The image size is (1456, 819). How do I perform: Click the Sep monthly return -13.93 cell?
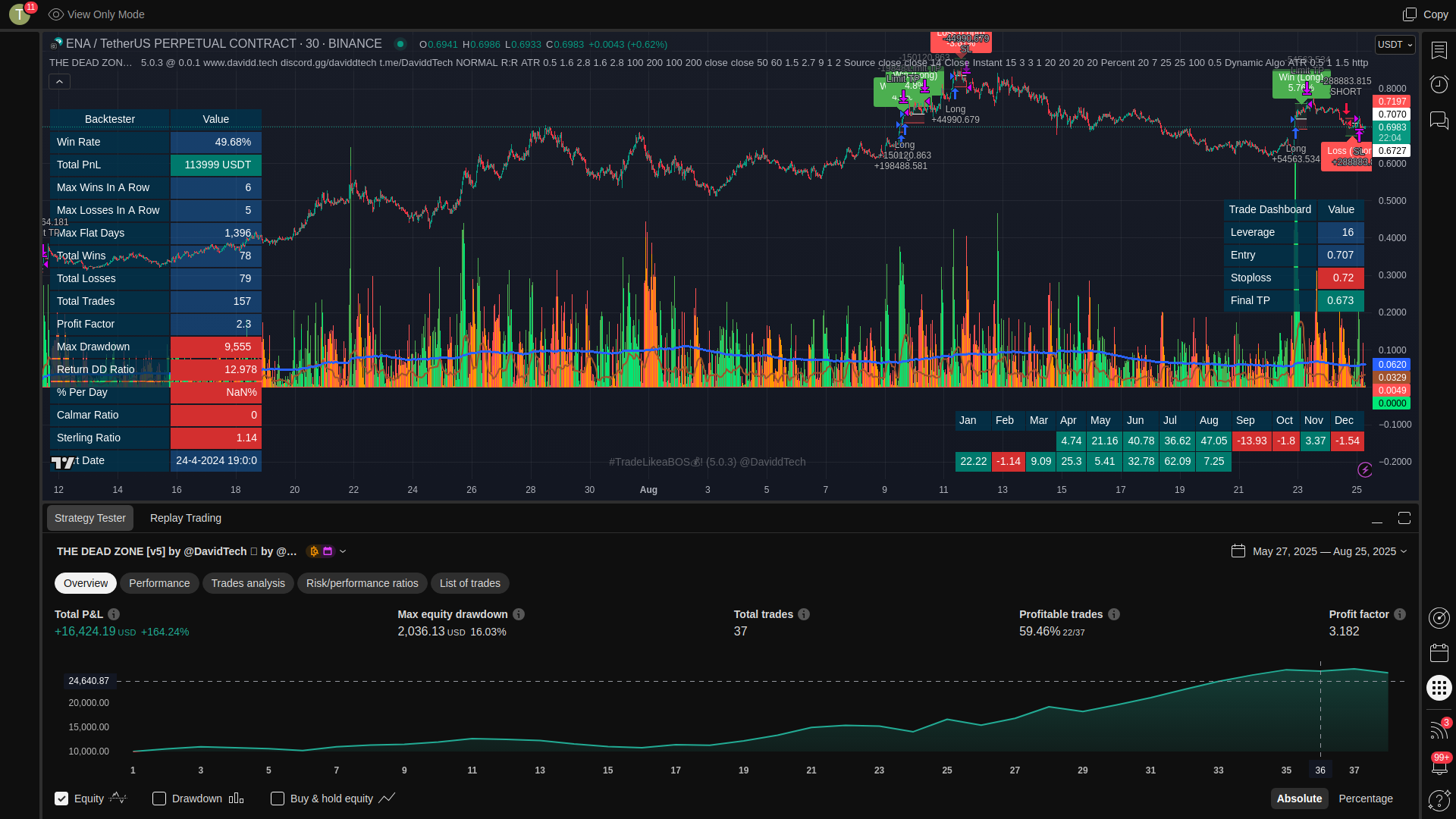(1252, 441)
